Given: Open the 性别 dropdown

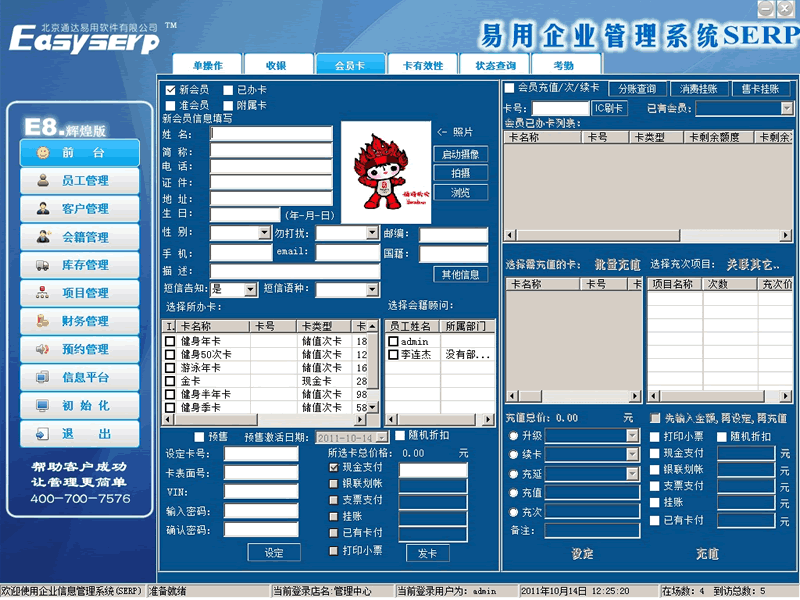Looking at the screenshot, I should pyautogui.click(x=264, y=233).
